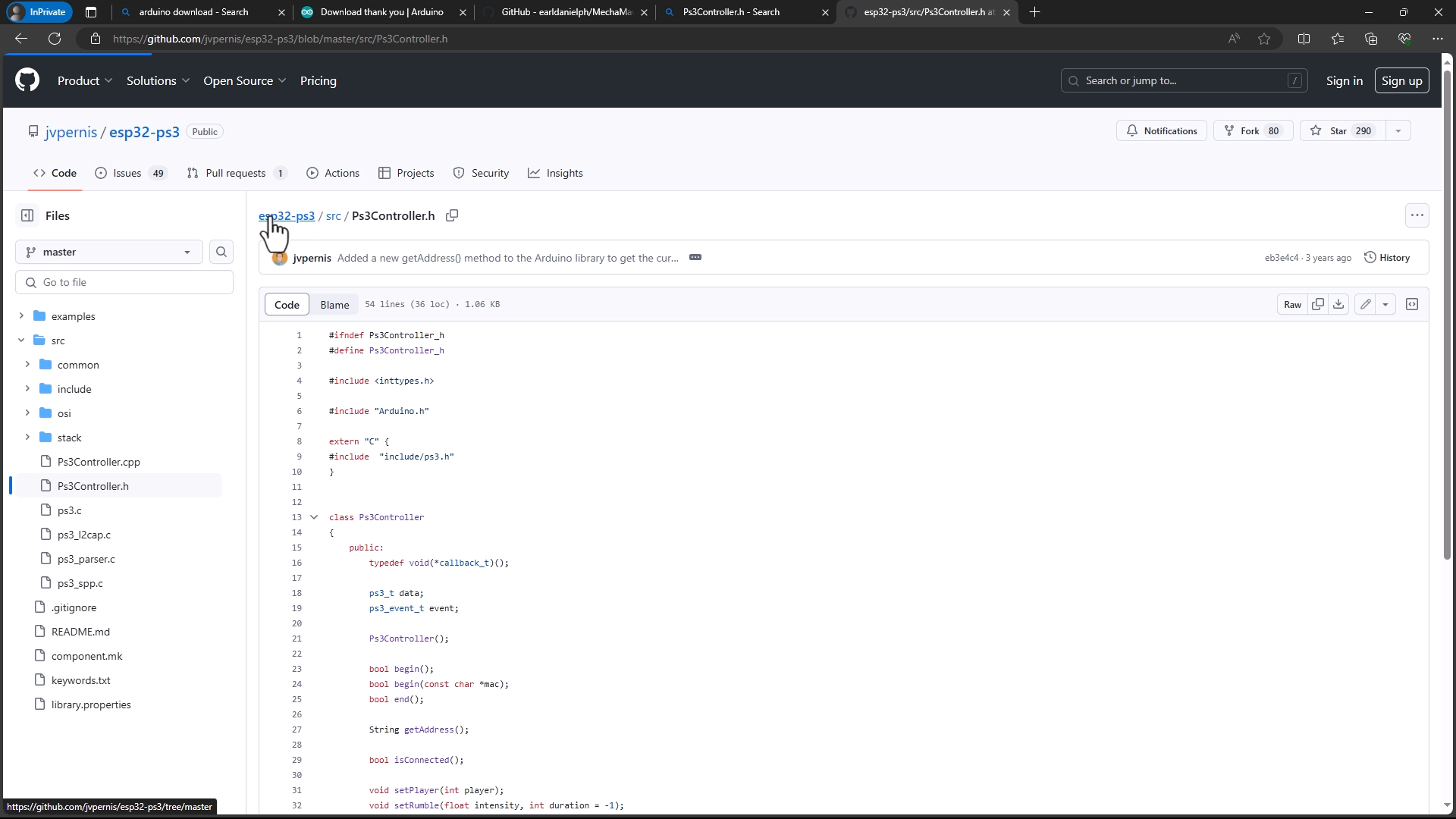Image resolution: width=1456 pixels, height=819 pixels.
Task: Open the tab actions menu icon
Action: (x=91, y=12)
